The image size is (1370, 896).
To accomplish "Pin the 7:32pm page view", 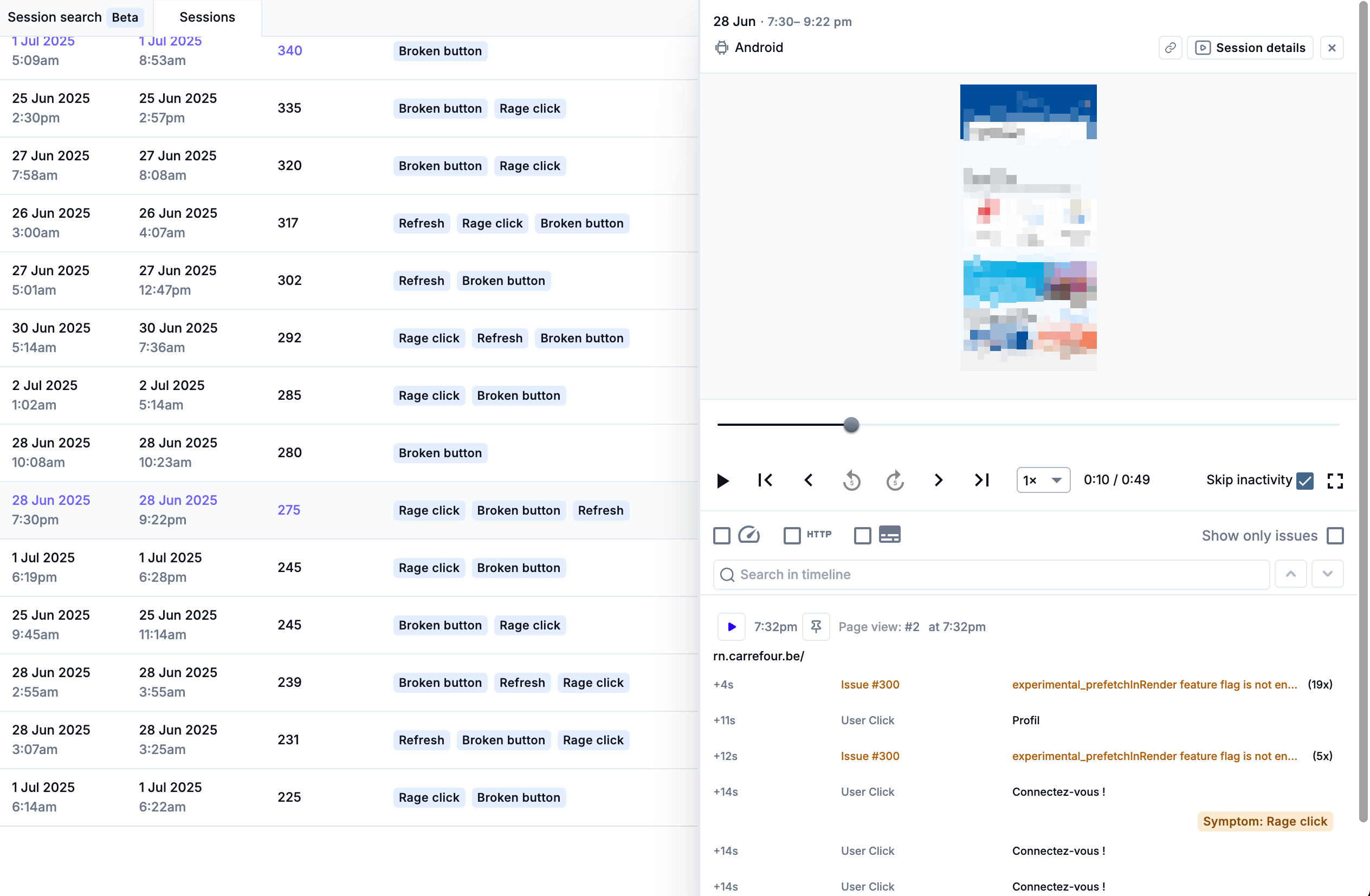I will coord(816,627).
